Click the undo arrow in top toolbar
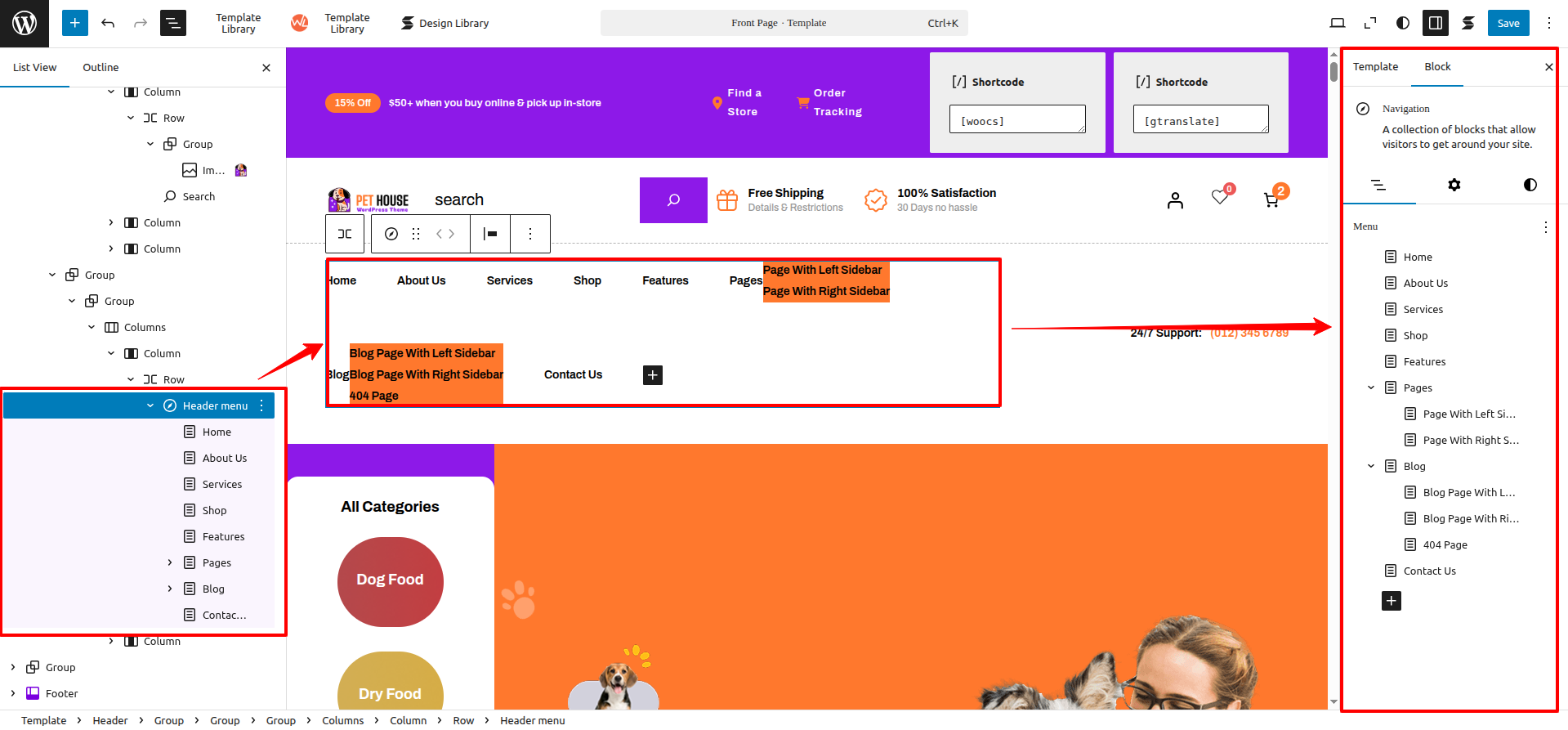 coord(108,23)
